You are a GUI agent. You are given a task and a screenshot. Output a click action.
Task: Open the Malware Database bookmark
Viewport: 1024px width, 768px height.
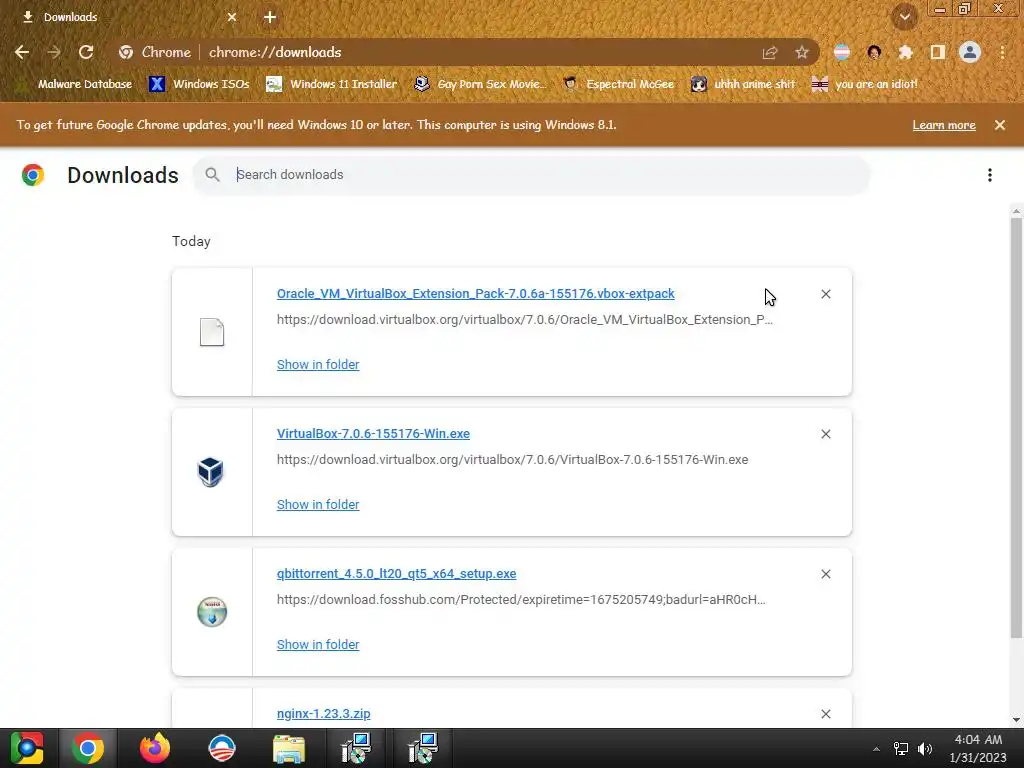pos(75,84)
